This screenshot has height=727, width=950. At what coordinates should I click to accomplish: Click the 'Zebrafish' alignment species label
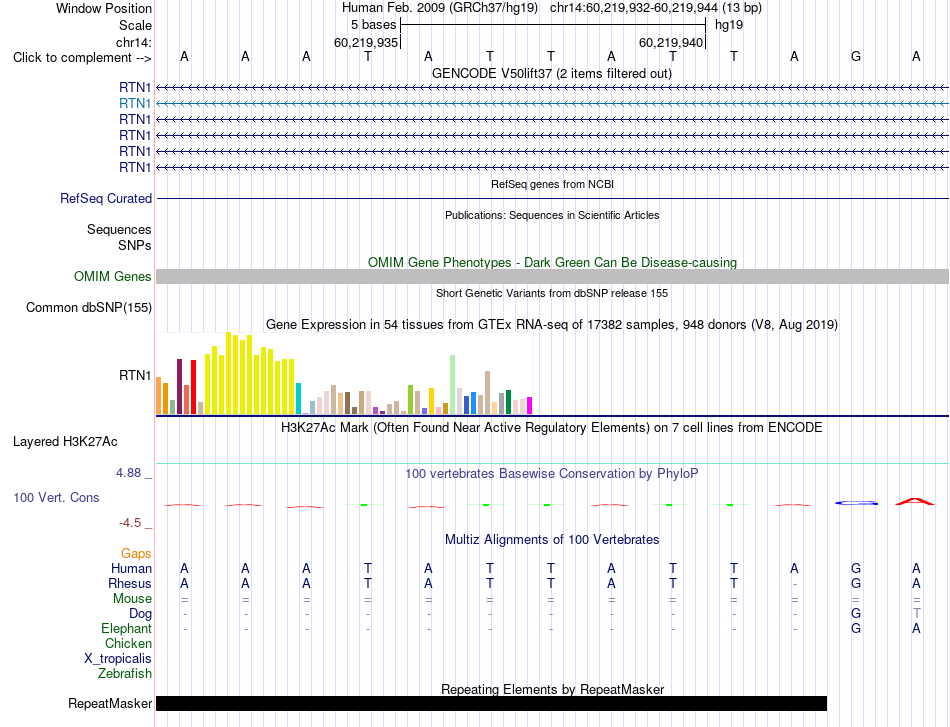pos(125,674)
